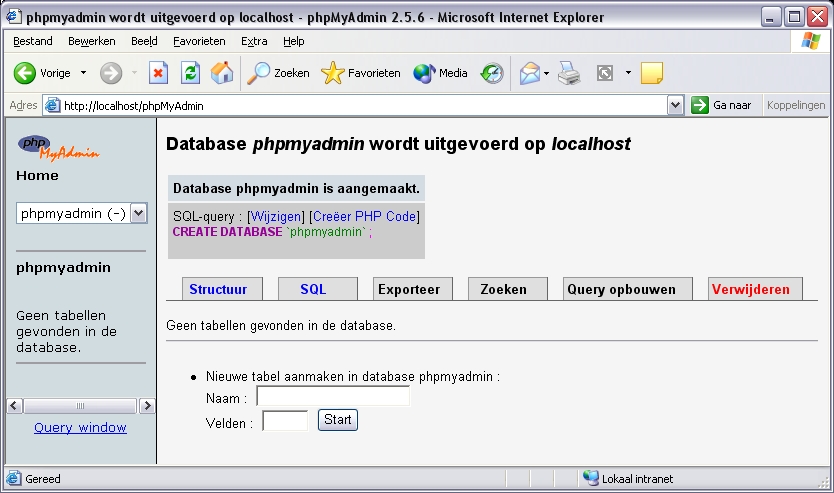Expand the Mail dropdown arrow

pos(546,73)
